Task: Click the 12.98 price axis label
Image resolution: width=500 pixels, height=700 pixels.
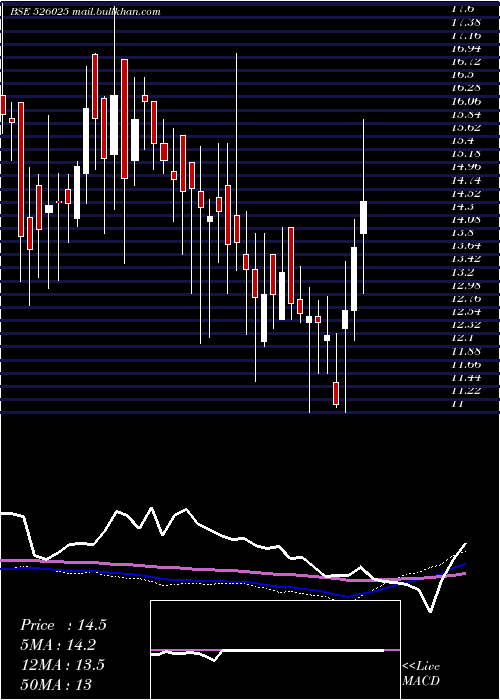Action: click(x=466, y=285)
